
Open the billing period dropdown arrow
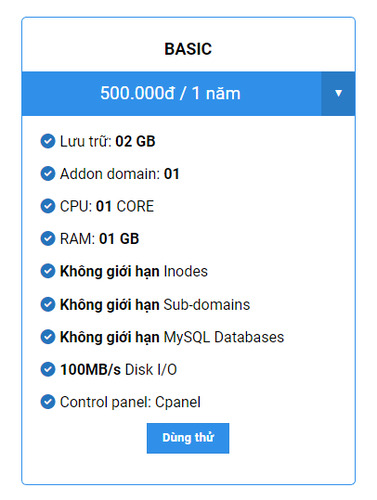pyautogui.click(x=338, y=93)
